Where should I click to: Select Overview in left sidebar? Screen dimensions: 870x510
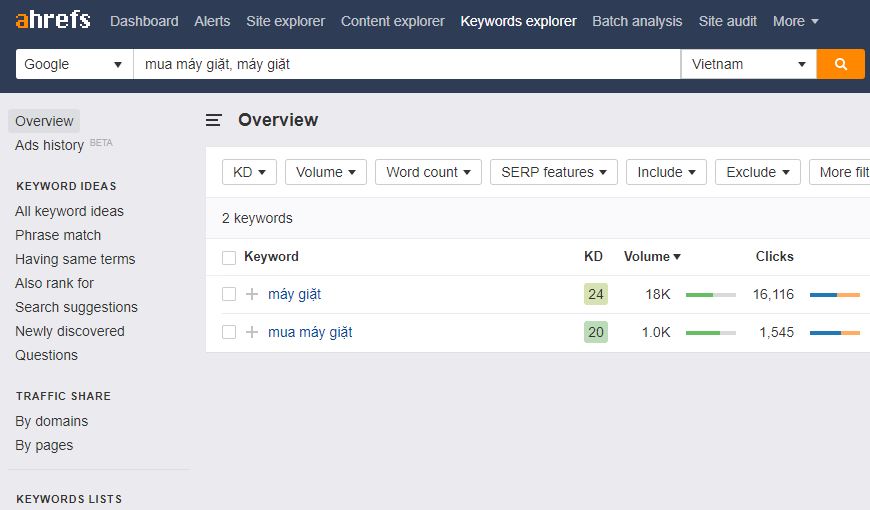point(44,121)
